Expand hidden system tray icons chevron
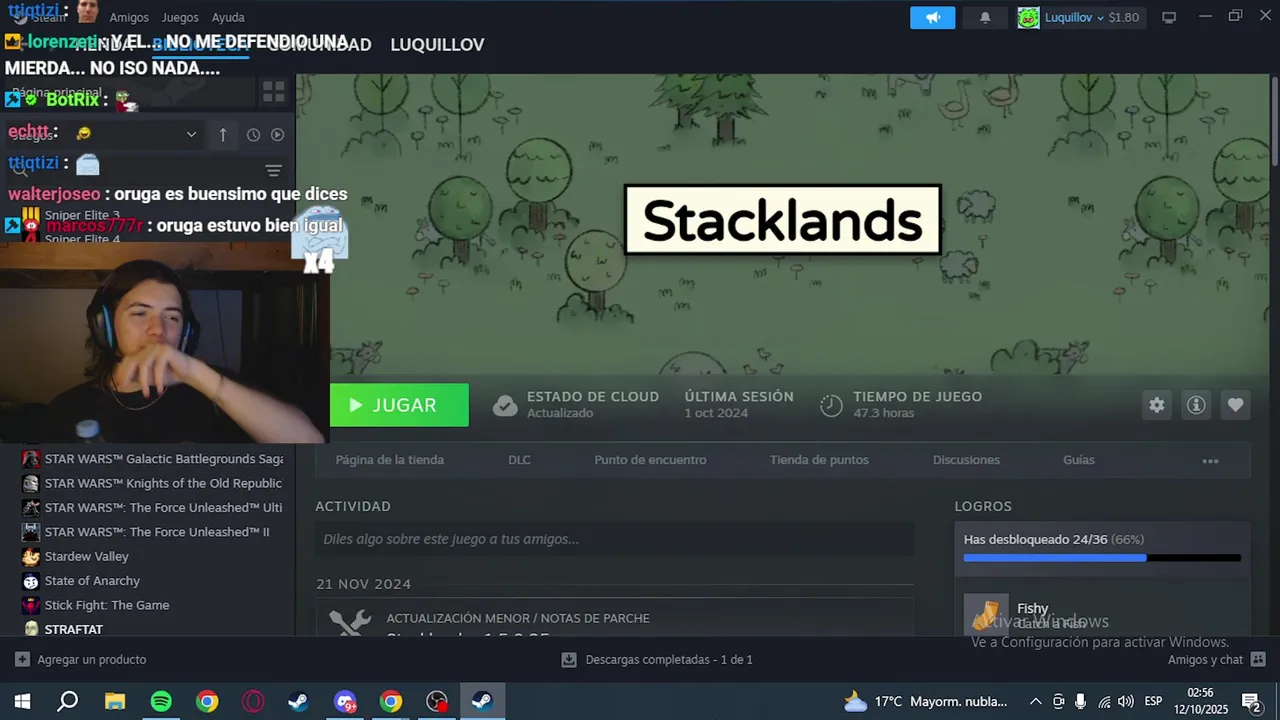Screen dimensions: 1280x720 click(1035, 702)
